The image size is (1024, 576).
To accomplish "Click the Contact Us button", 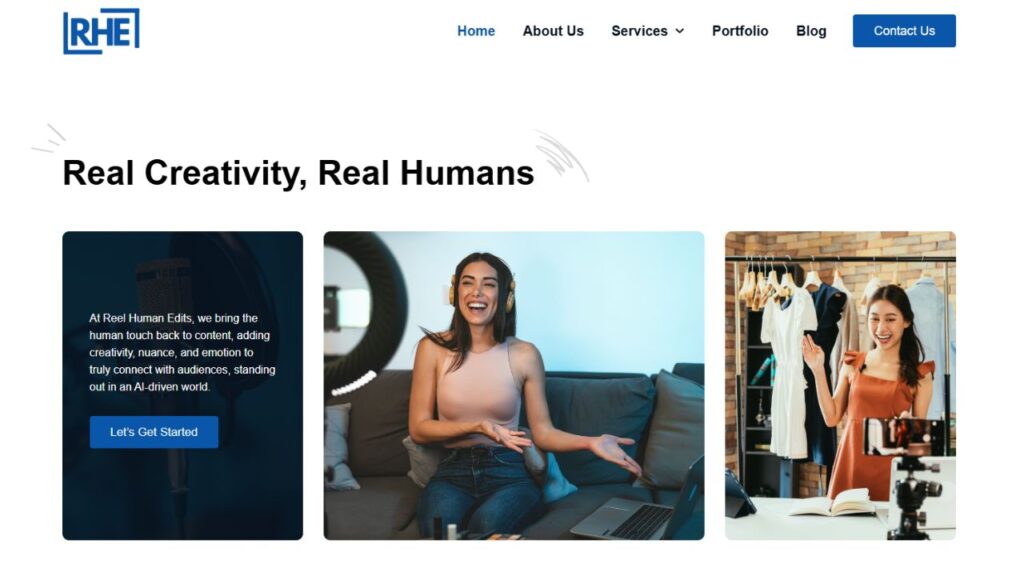I will pyautogui.click(x=904, y=31).
